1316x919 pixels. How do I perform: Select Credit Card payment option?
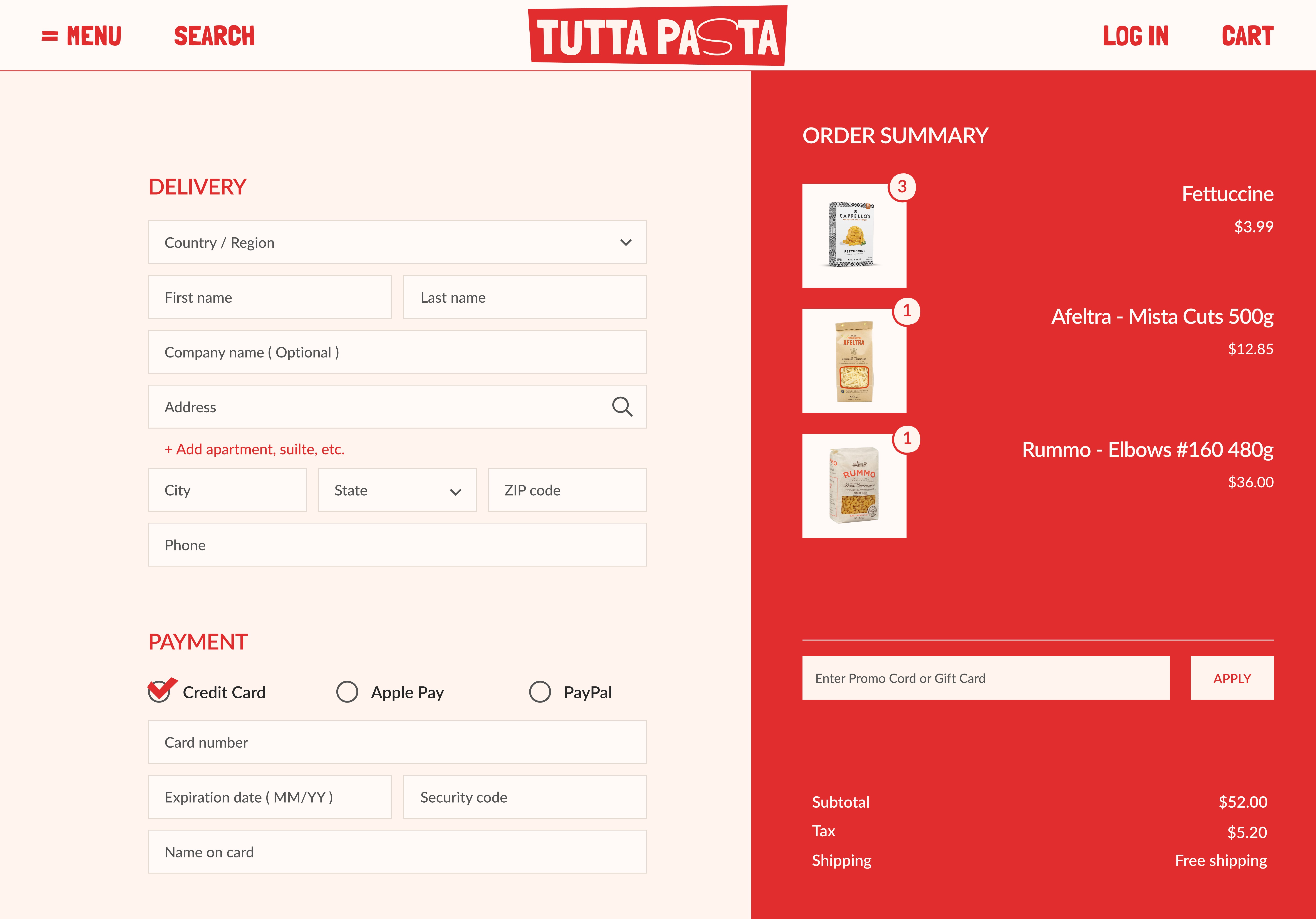click(x=159, y=692)
